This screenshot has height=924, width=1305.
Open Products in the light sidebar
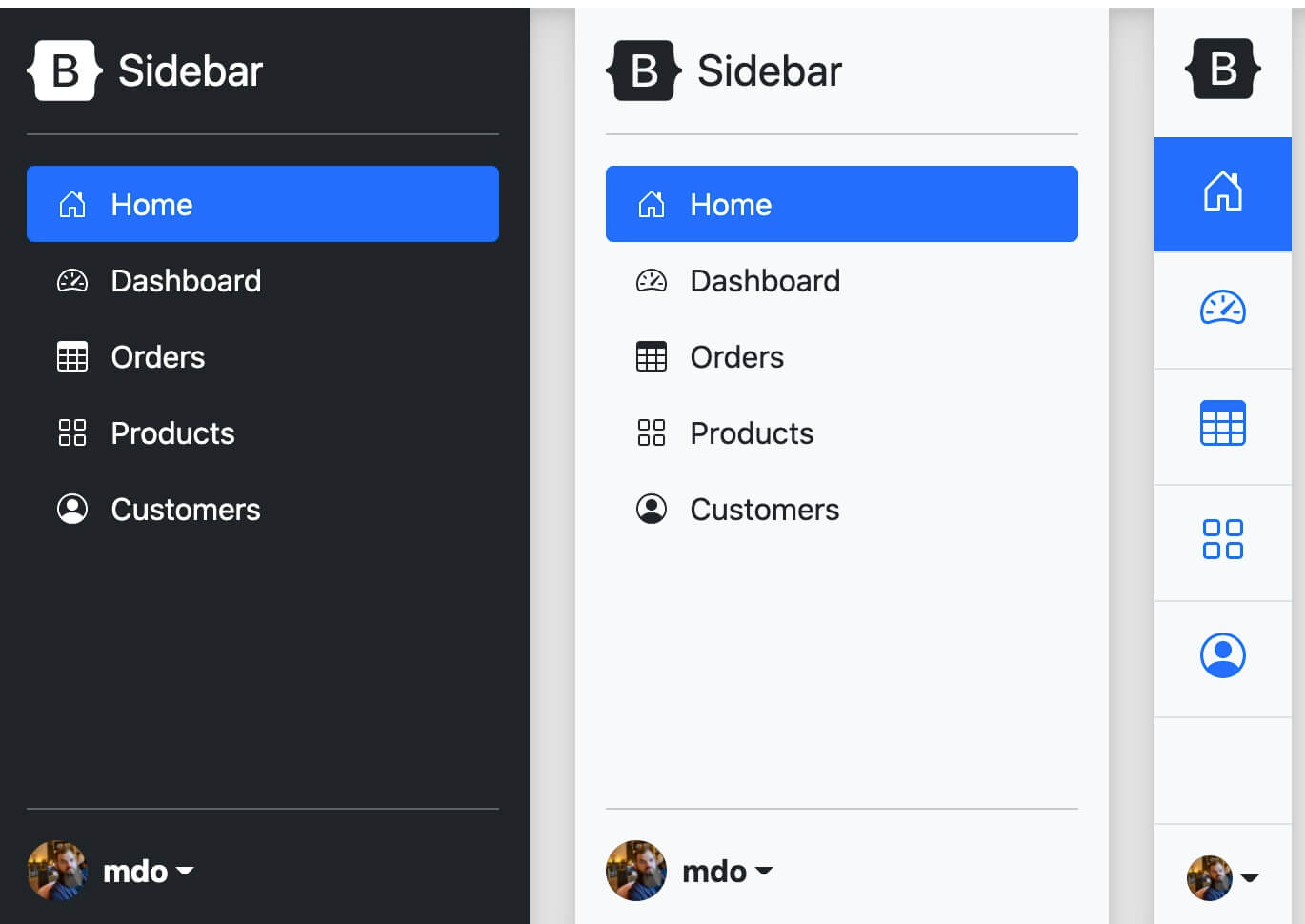tap(752, 433)
